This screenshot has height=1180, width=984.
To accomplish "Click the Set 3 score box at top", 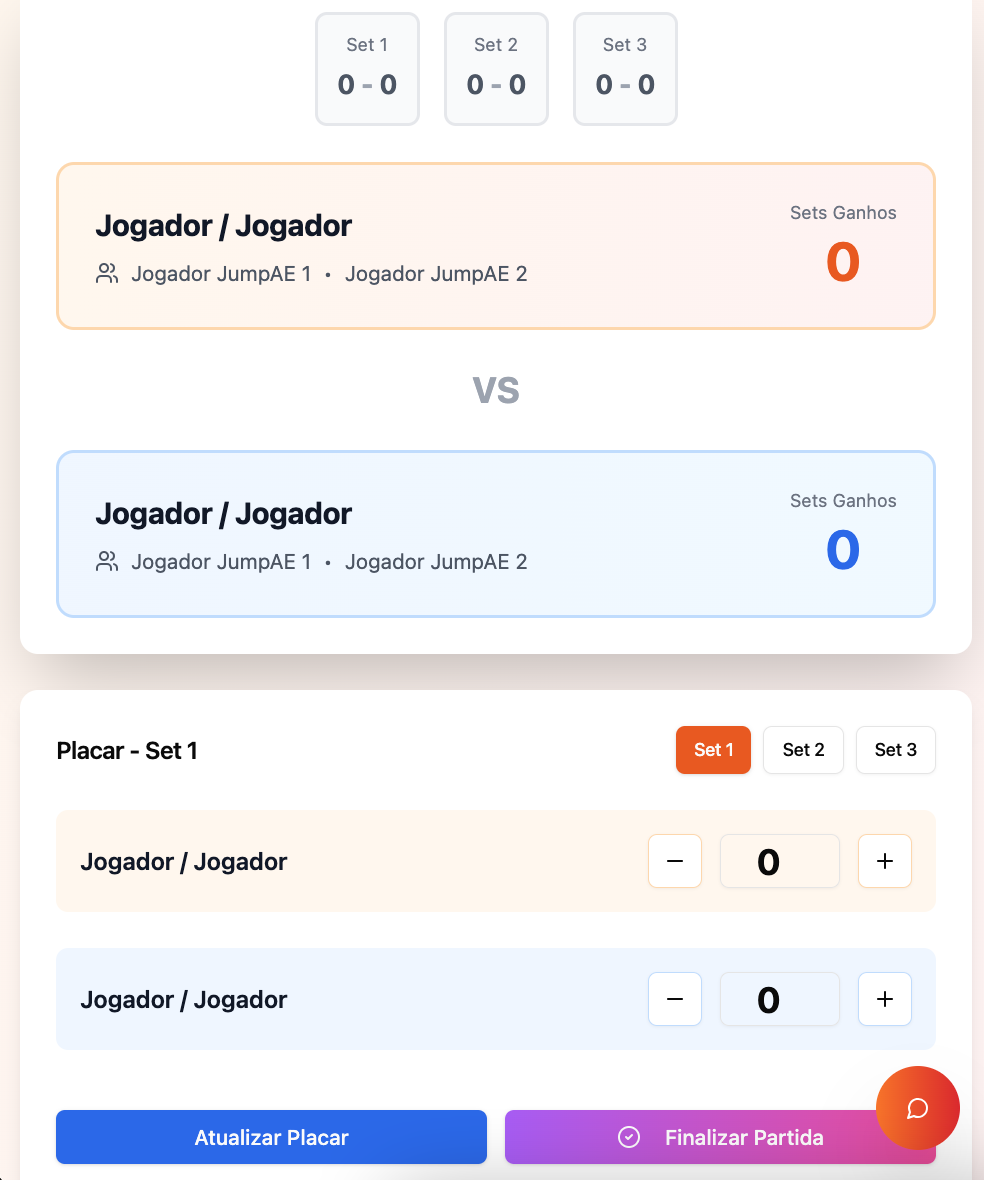I will click(625, 69).
